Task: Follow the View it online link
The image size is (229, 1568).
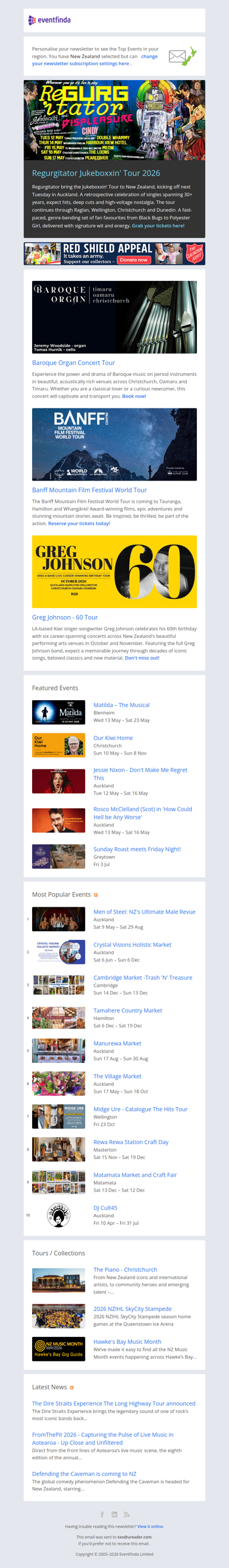Action: click(151, 1526)
